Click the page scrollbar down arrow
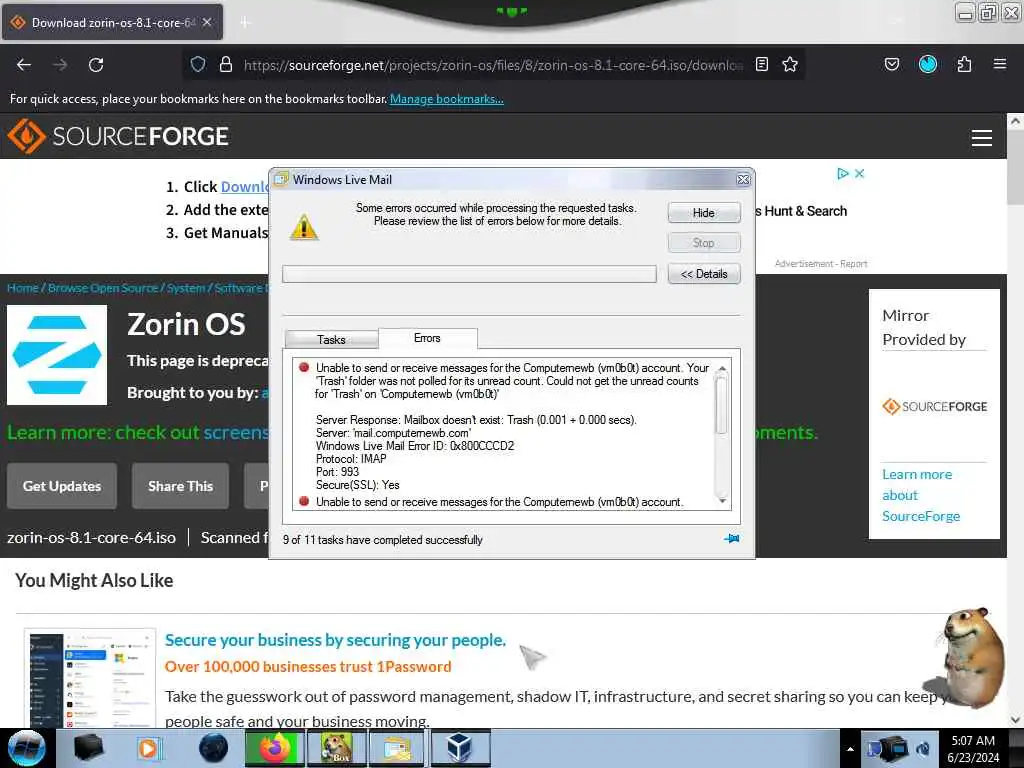This screenshot has height=768, width=1024. pyautogui.click(x=1015, y=720)
